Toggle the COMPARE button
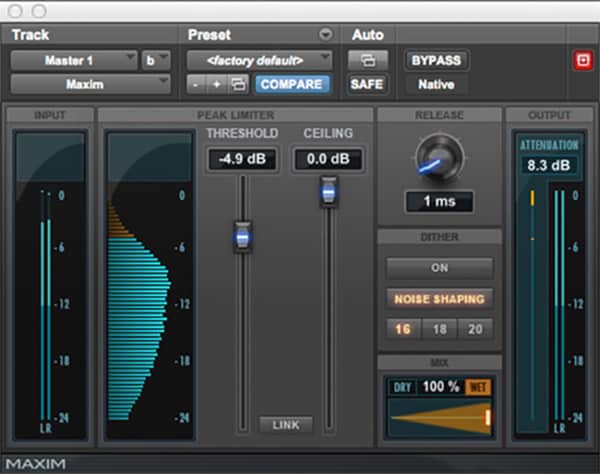This screenshot has height=474, width=600. pyautogui.click(x=292, y=84)
